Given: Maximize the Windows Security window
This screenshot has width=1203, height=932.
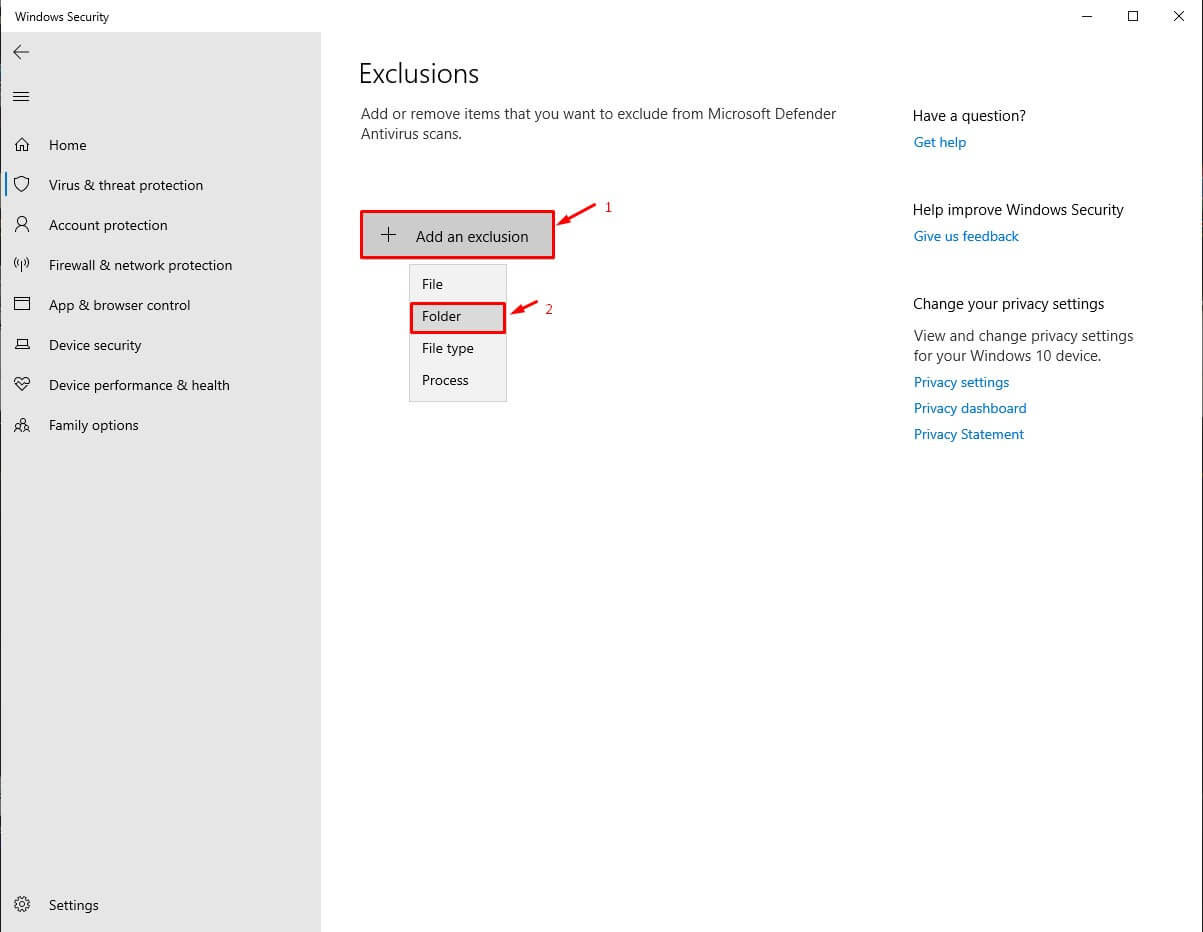Looking at the screenshot, I should point(1133,16).
